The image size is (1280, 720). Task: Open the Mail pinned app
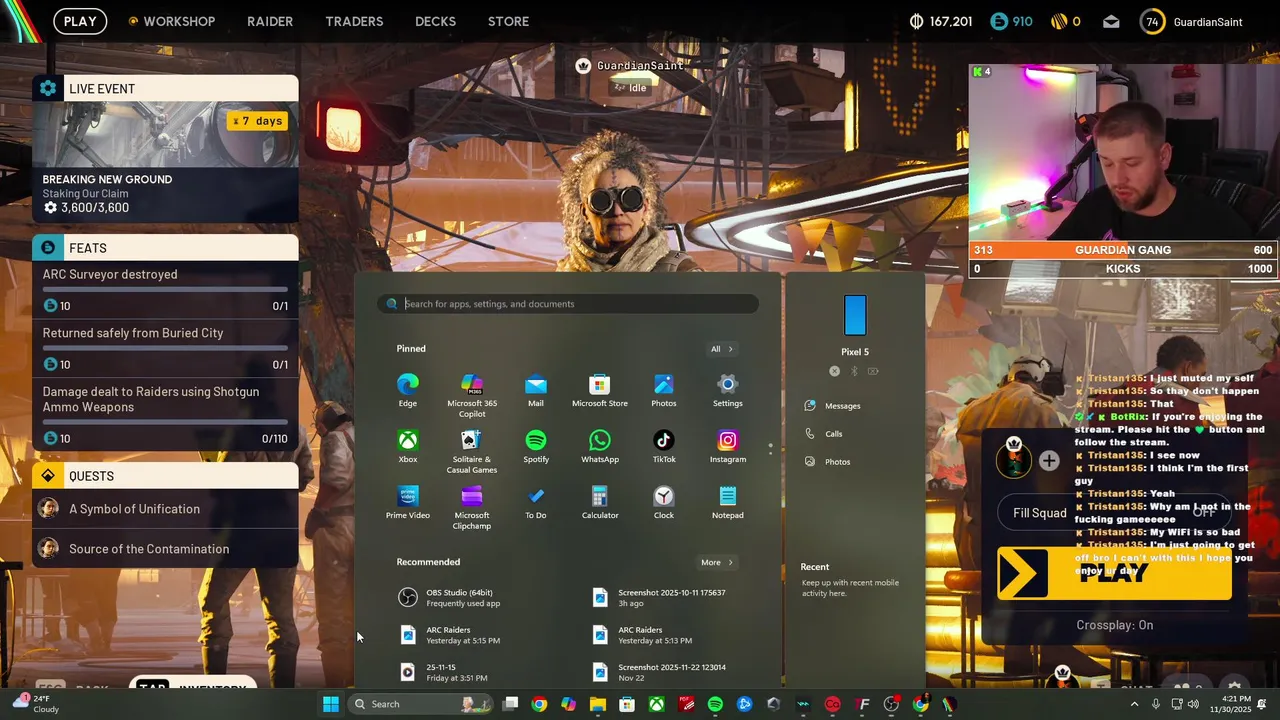(x=536, y=390)
